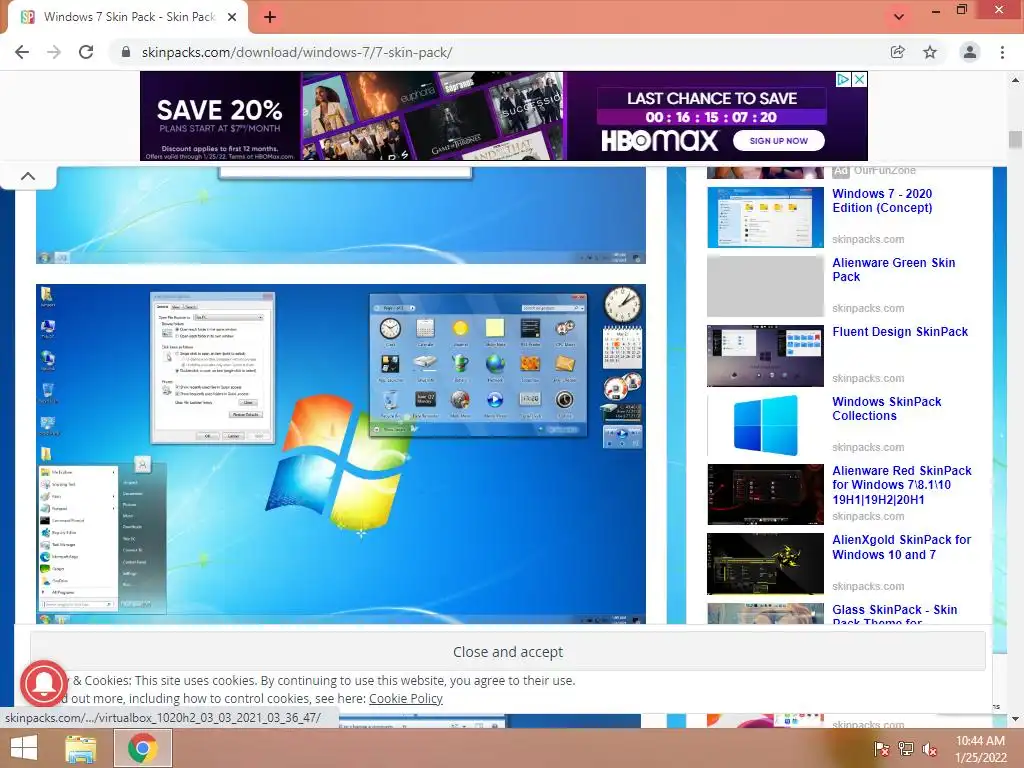The width and height of the screenshot is (1024, 768).
Task: Select the Windows 7 Skin Pack tab
Action: click(127, 17)
